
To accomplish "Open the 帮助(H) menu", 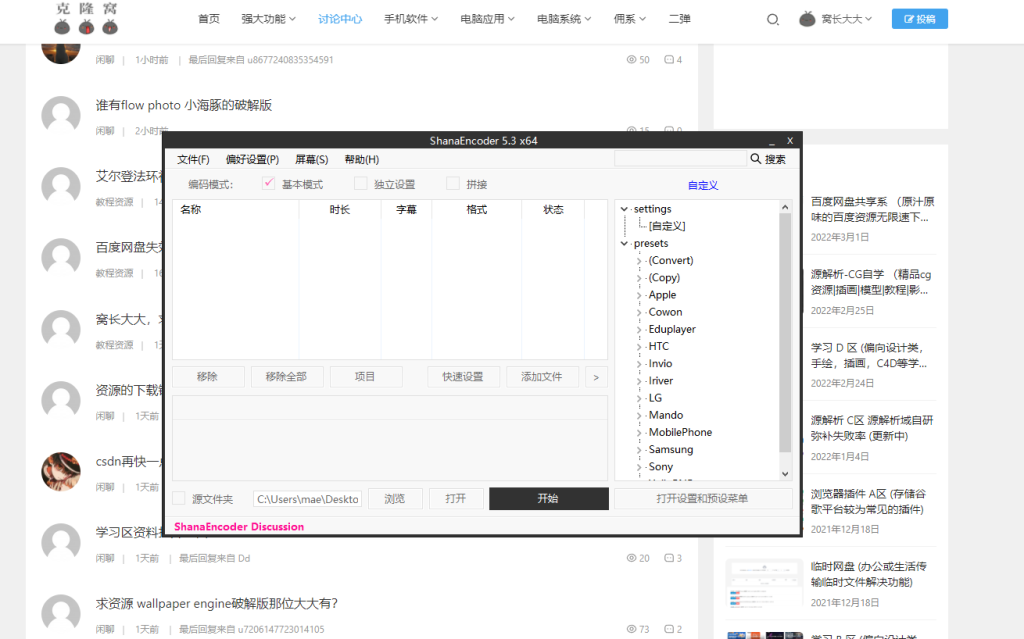I will 362,159.
